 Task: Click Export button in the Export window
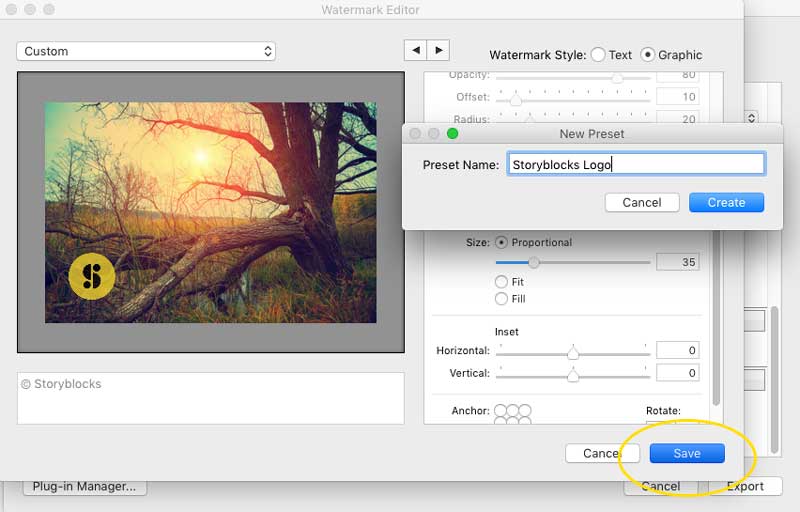click(x=745, y=487)
